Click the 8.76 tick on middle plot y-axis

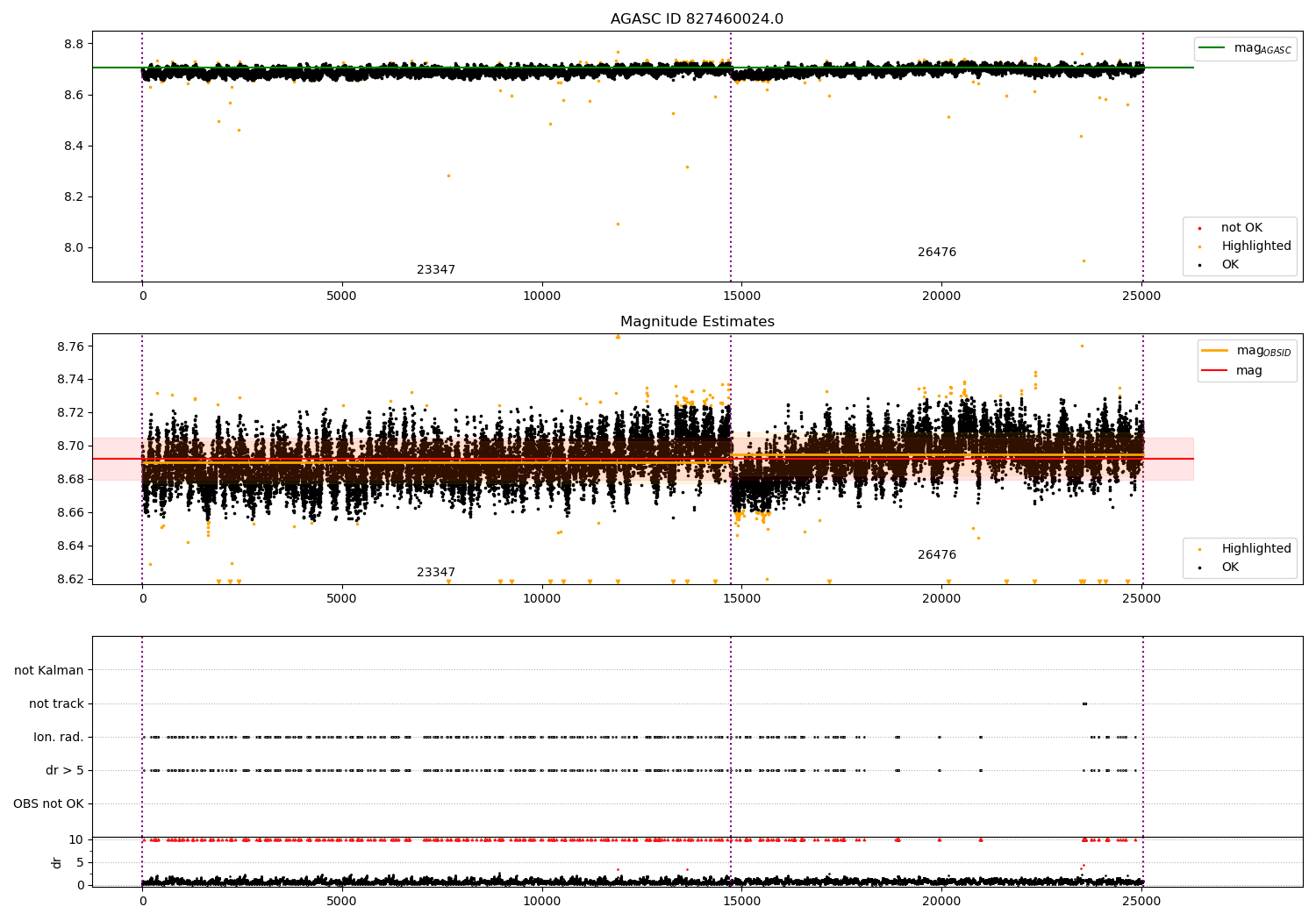[70, 346]
